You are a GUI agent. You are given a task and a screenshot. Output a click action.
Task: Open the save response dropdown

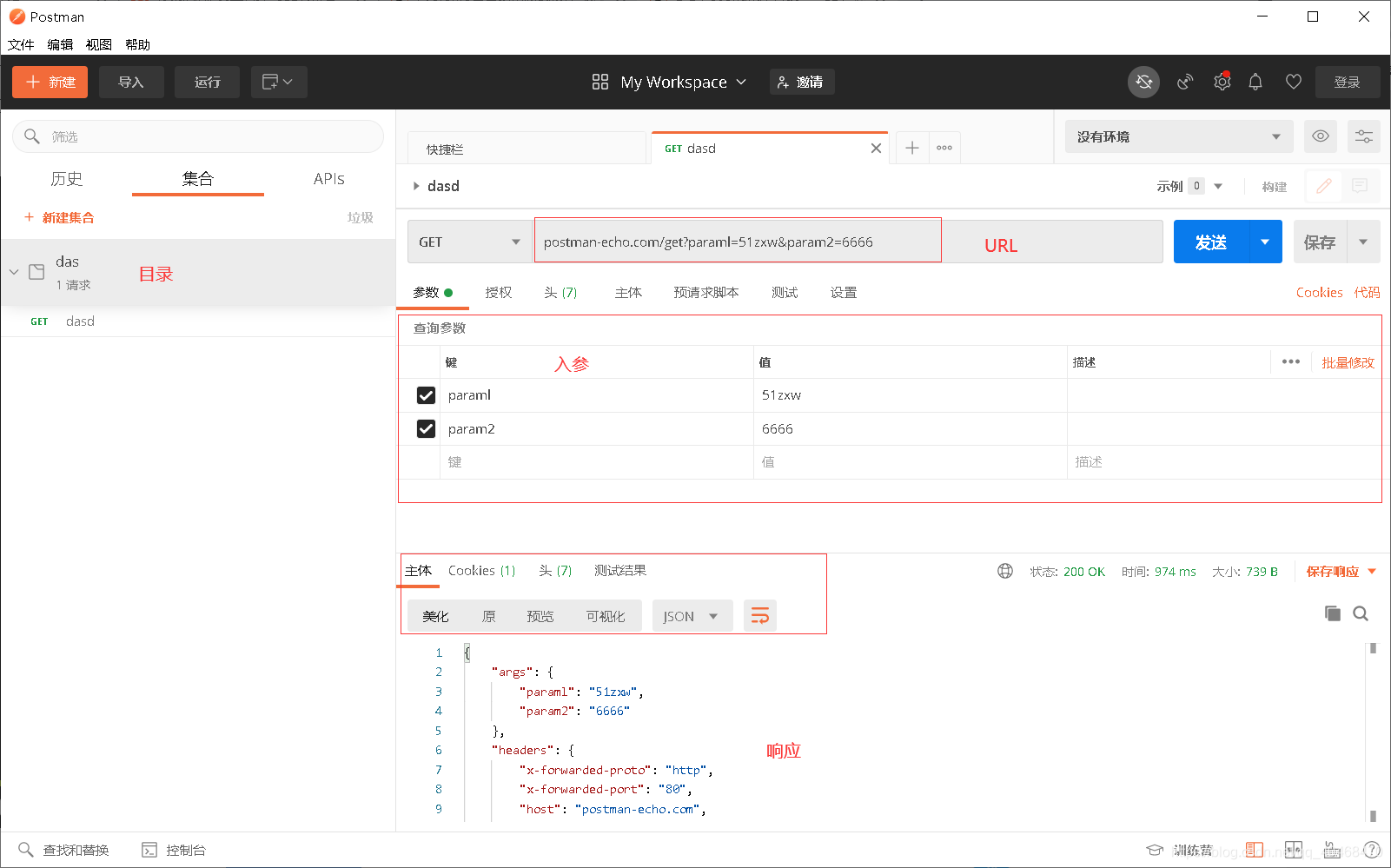point(1341,571)
